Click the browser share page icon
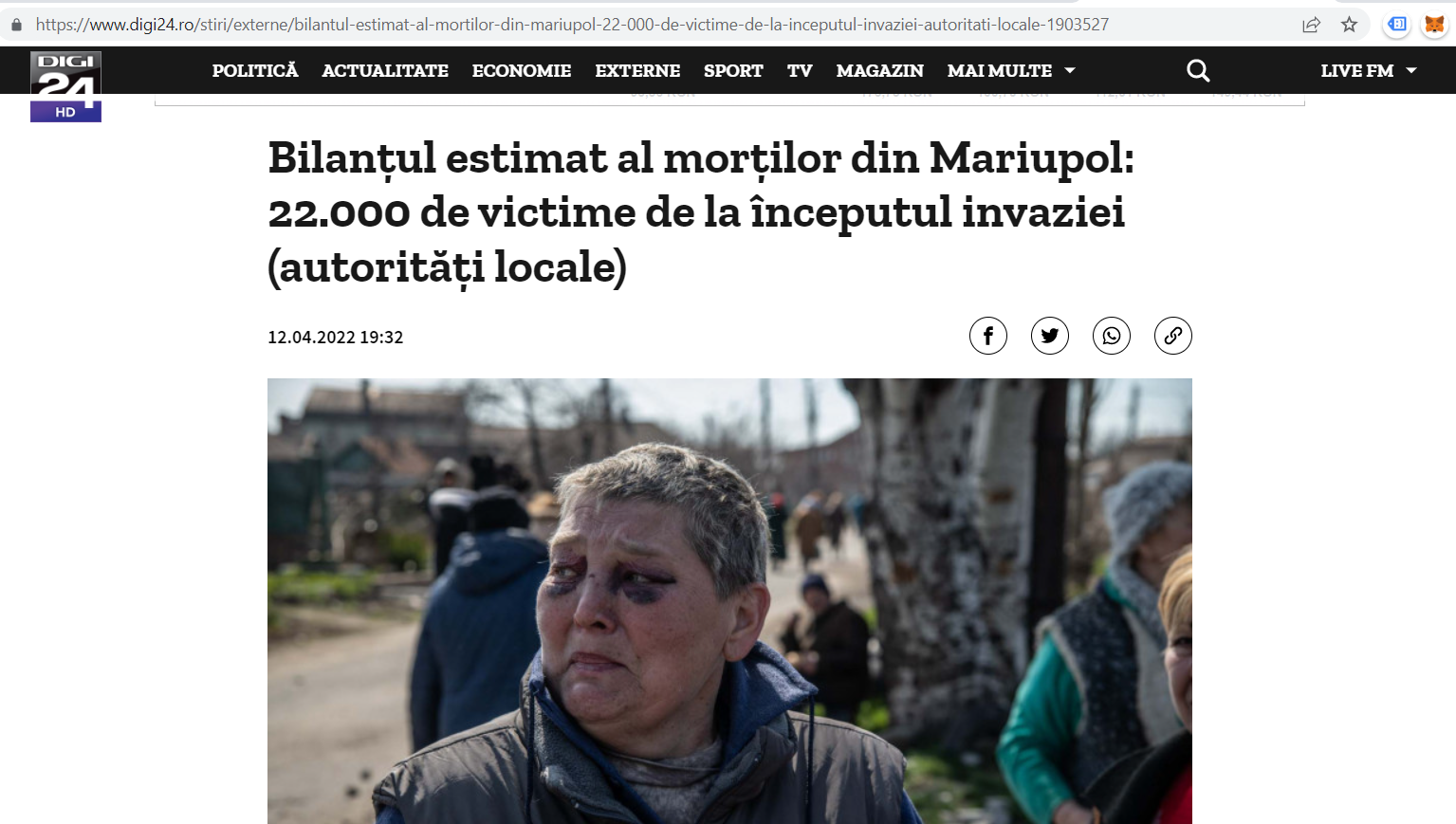Screen dimensions: 1456x824 pos(1311,25)
